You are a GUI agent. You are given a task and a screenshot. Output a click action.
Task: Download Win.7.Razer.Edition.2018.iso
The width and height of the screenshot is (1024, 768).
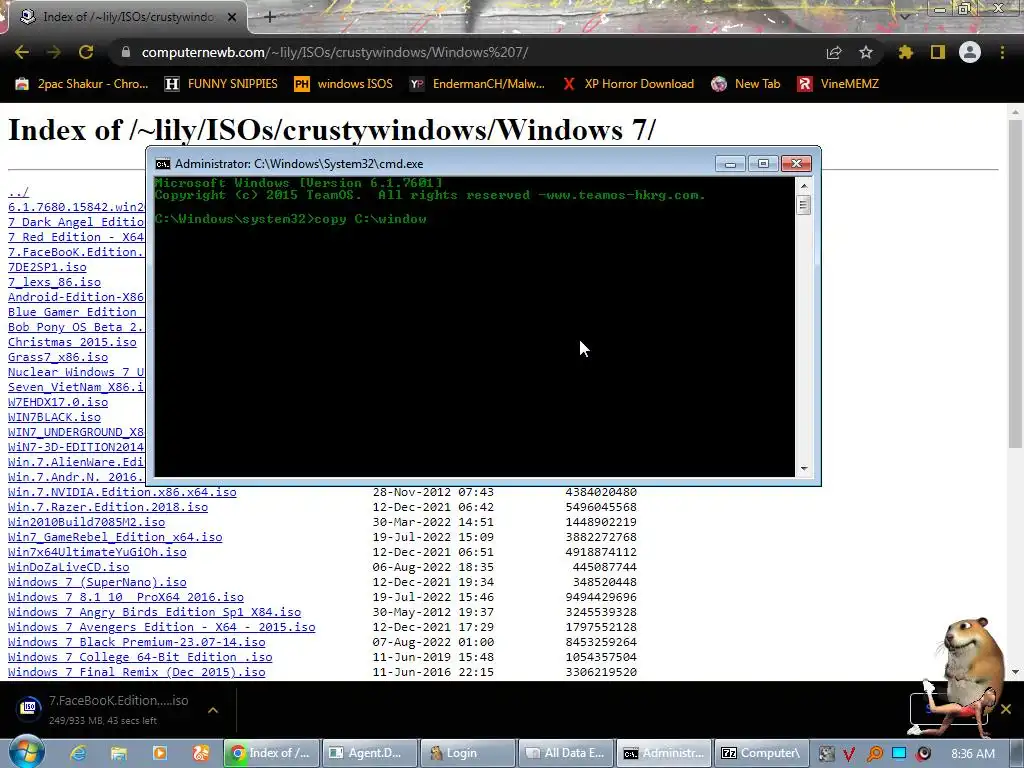pos(108,507)
